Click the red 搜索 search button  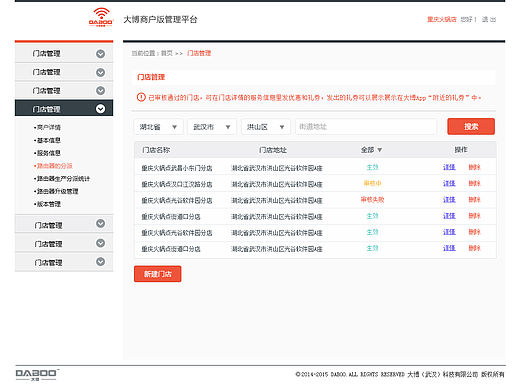coord(471,126)
